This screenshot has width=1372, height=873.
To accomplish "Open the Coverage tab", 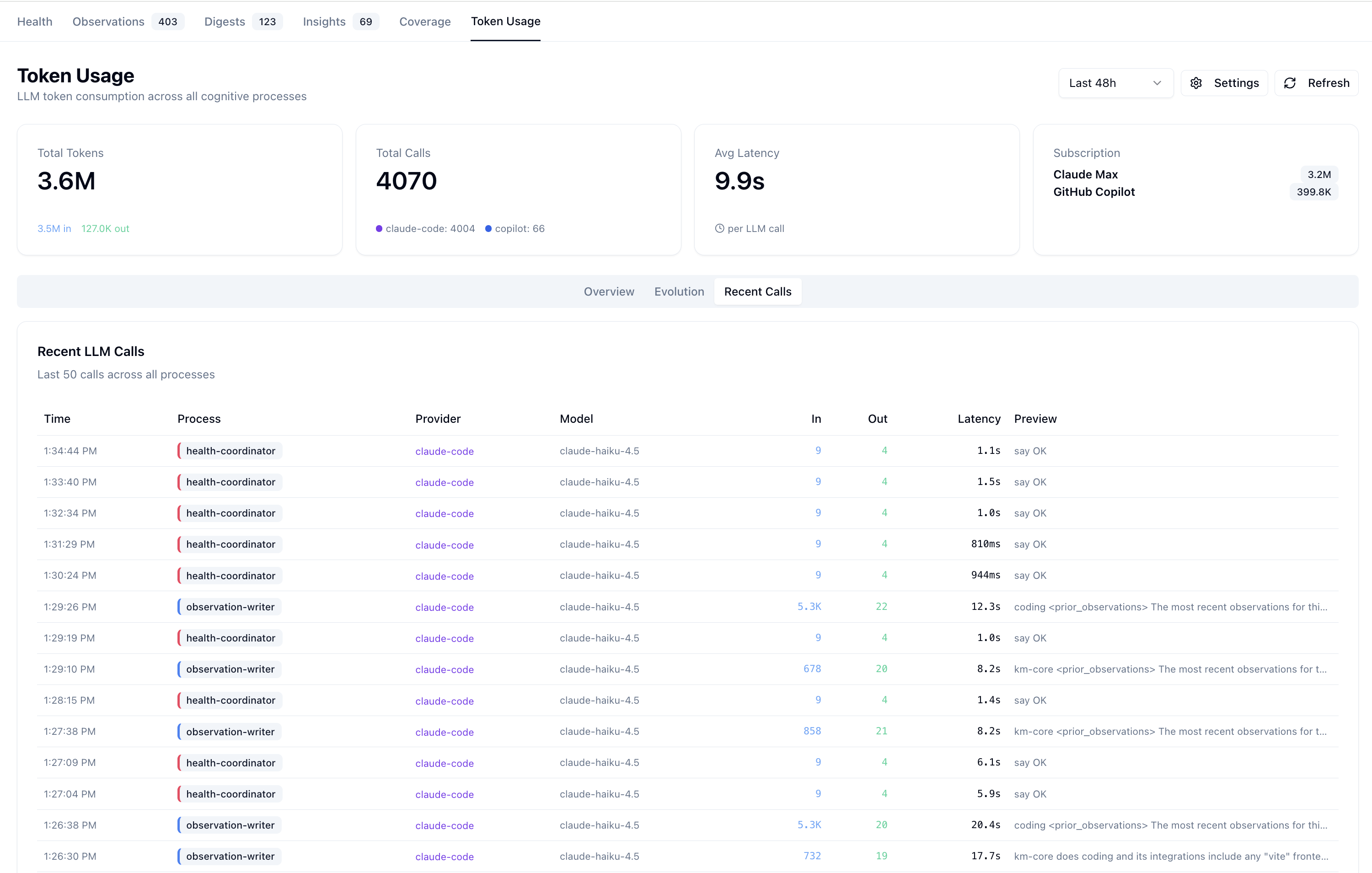I will click(x=425, y=22).
